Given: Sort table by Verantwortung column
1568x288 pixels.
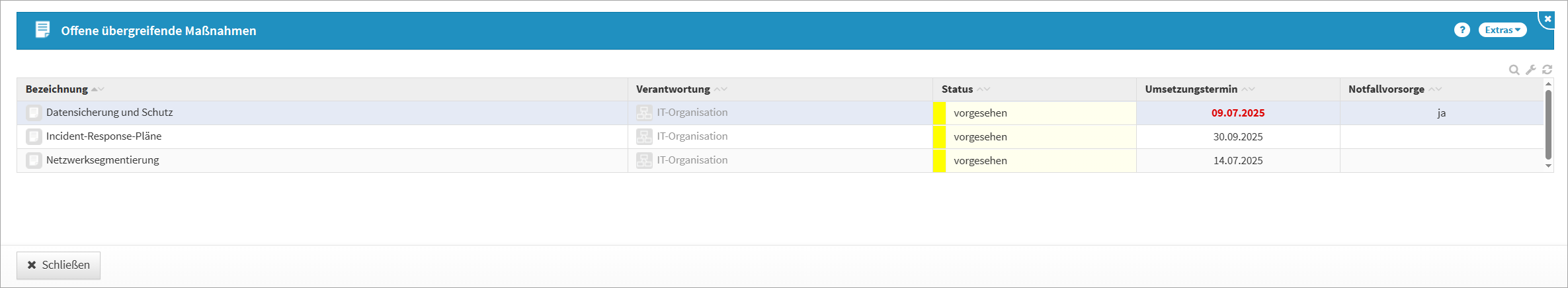Looking at the screenshot, I should pyautogui.click(x=673, y=89).
